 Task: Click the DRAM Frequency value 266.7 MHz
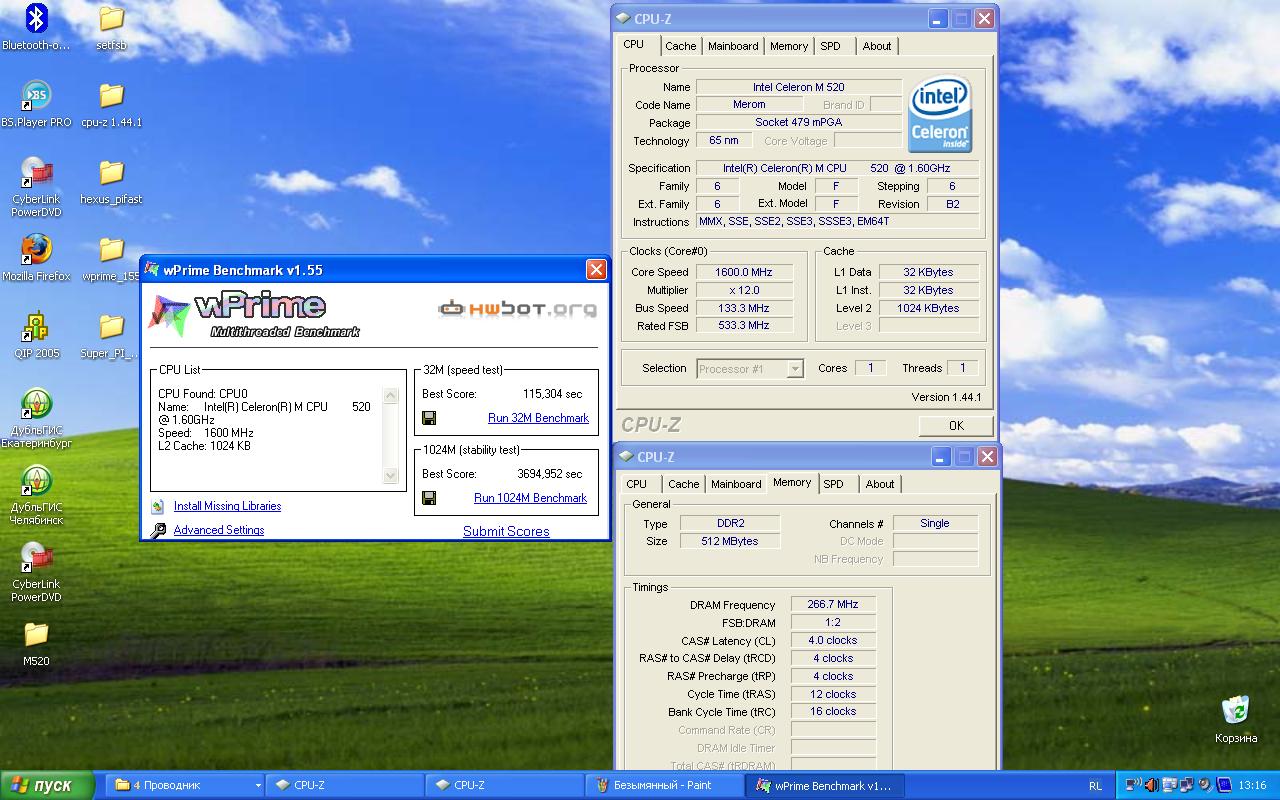coord(833,605)
